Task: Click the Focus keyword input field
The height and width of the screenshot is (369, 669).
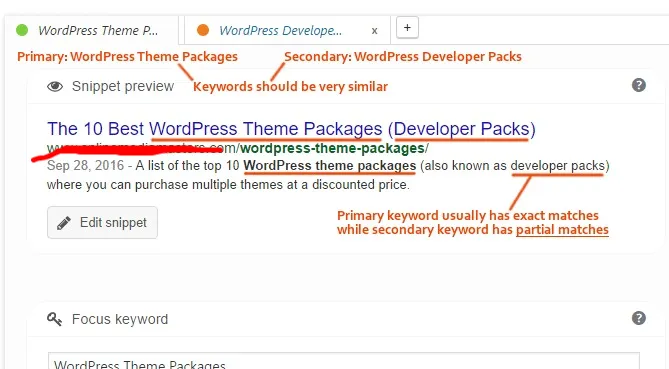Action: point(344,361)
